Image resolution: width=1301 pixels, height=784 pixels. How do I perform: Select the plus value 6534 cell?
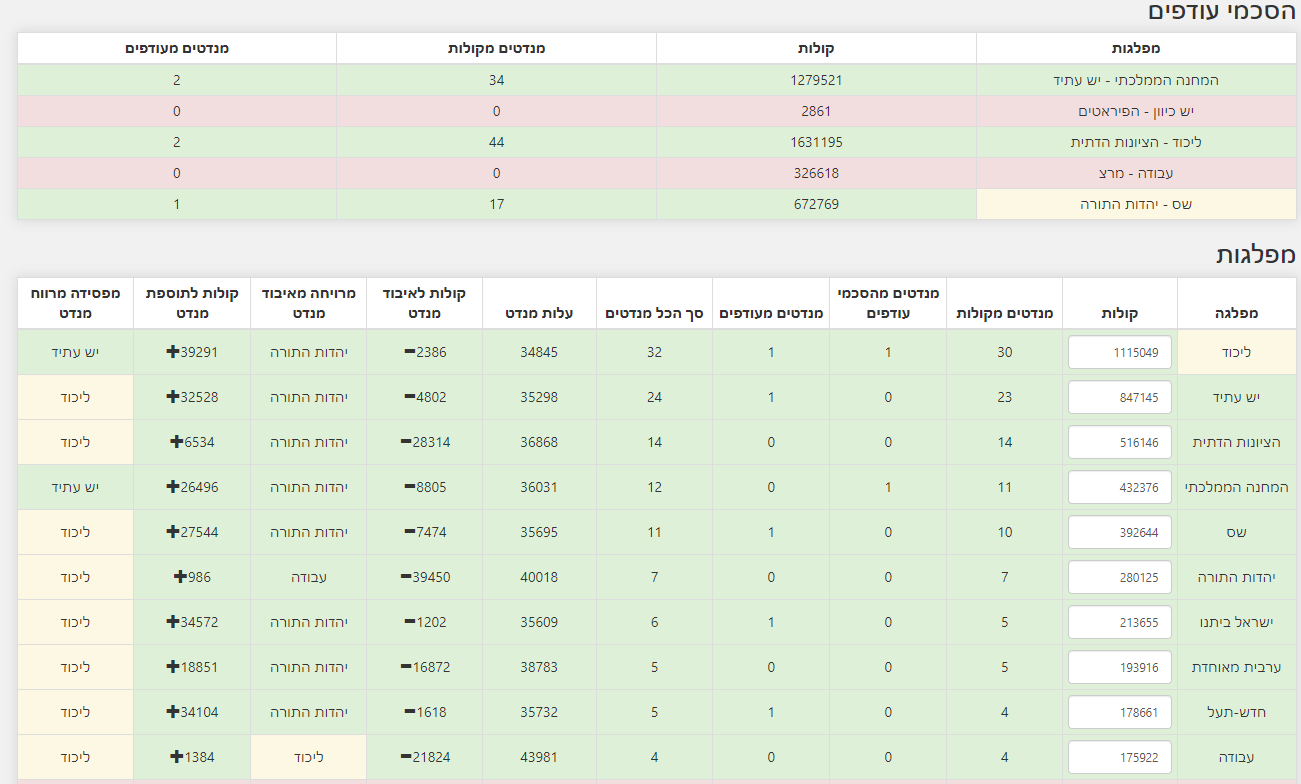[x=192, y=442]
